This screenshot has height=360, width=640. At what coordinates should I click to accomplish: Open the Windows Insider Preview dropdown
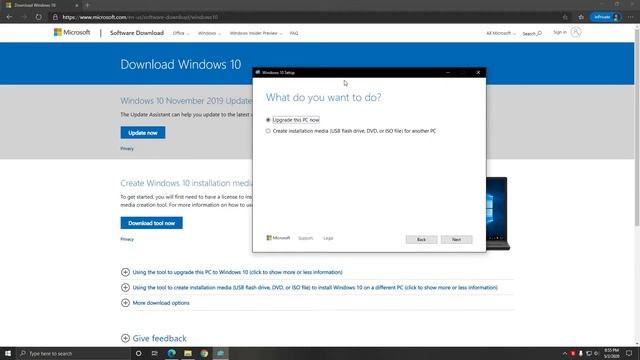pyautogui.click(x=256, y=33)
